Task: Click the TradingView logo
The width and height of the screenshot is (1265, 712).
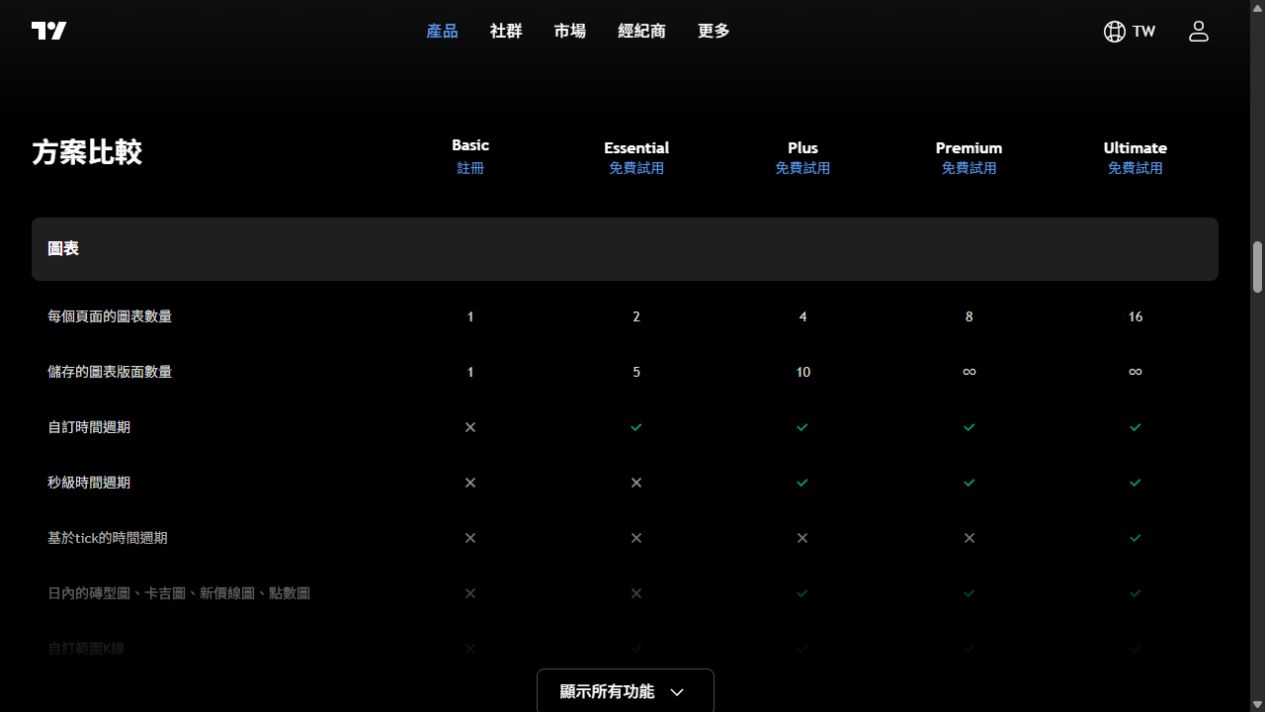Action: tap(49, 31)
